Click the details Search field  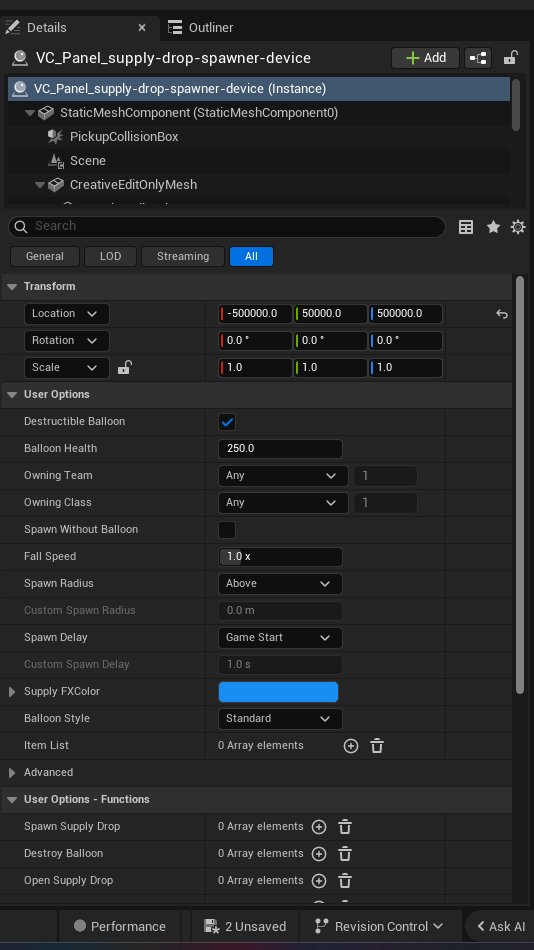[x=227, y=227]
